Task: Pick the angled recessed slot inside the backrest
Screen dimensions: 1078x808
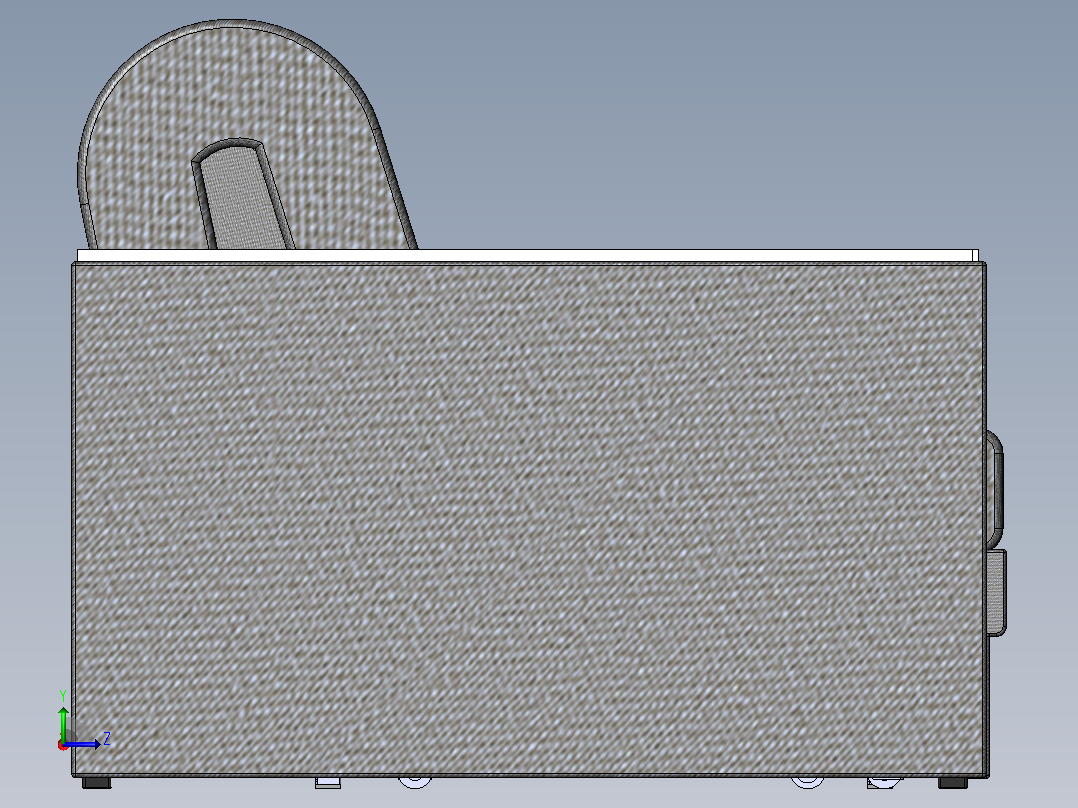Action: (x=243, y=195)
